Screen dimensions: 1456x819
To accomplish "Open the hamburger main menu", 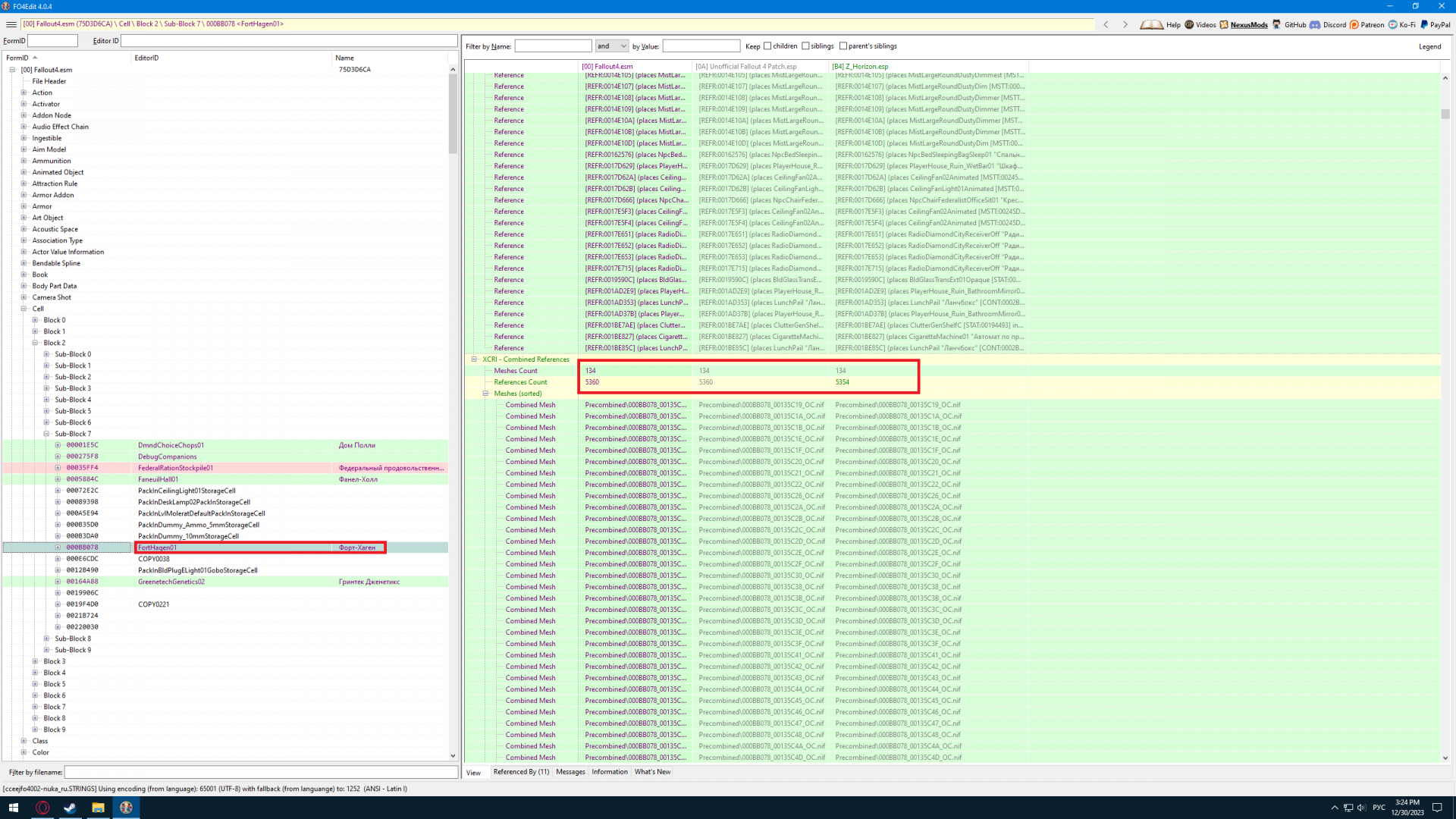I will tap(11, 24).
